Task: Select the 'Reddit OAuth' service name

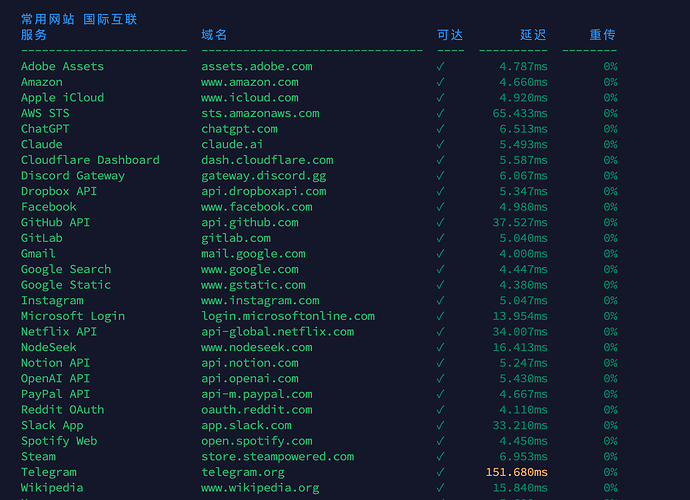Action: (x=62, y=410)
